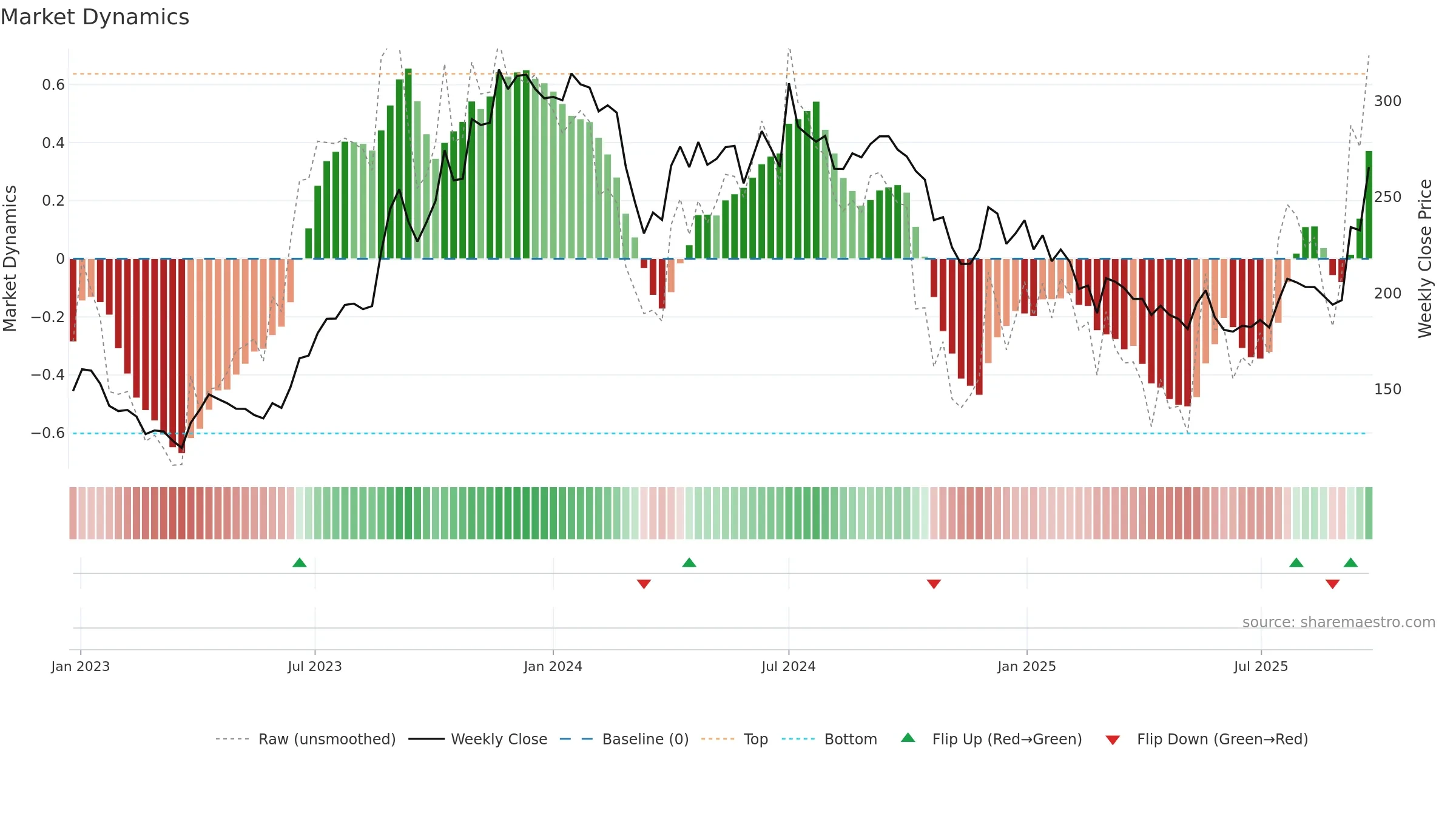
Task: Click the 250 price axis tick label
Action: [1388, 197]
